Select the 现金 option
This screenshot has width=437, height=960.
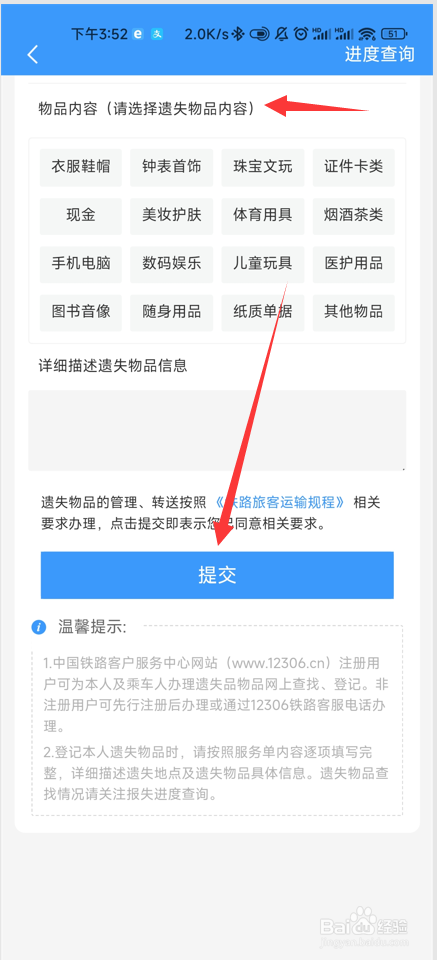(81, 216)
